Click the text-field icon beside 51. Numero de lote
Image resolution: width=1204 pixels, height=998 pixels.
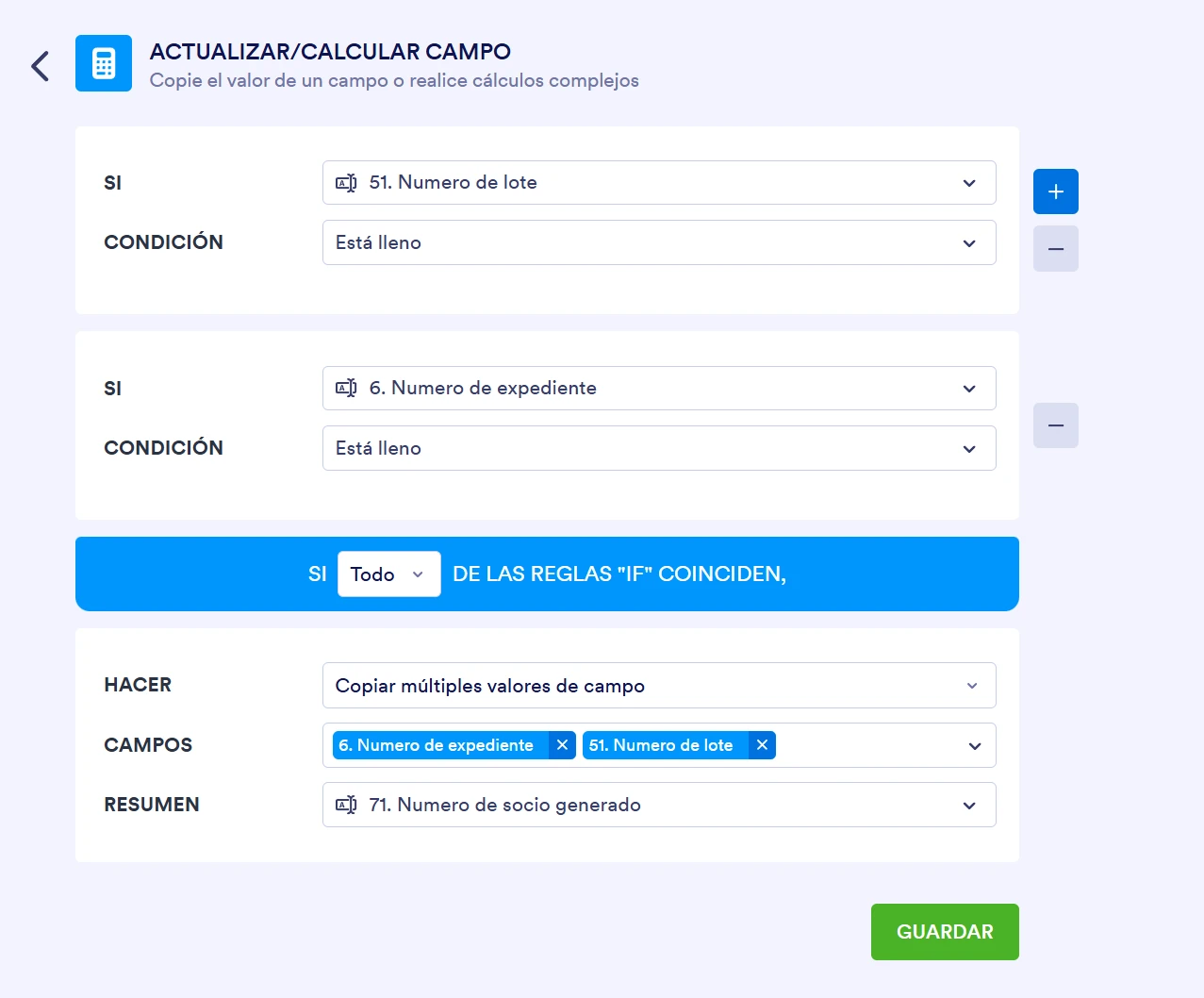pyautogui.click(x=347, y=182)
